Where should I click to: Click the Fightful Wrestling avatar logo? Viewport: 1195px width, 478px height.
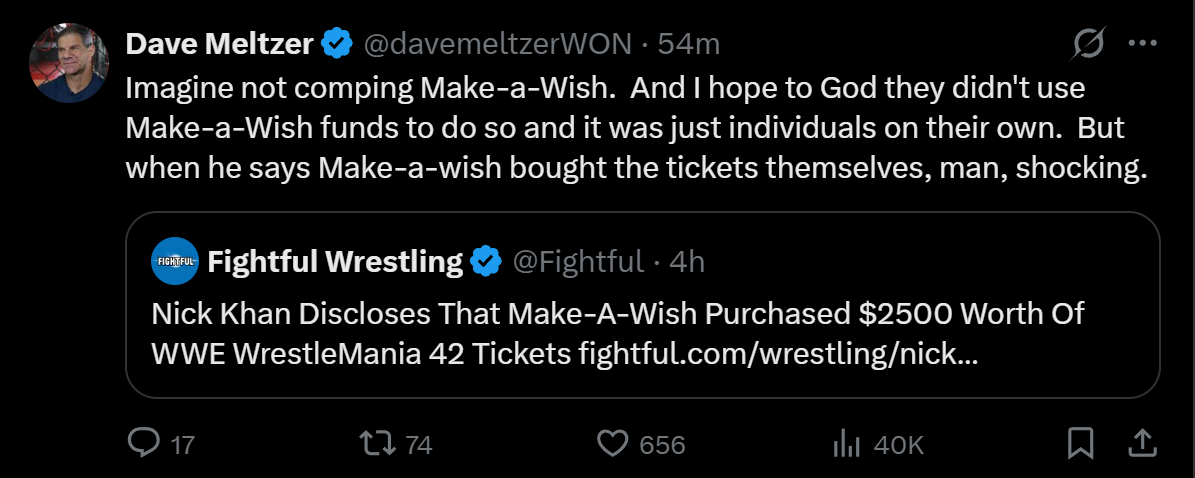coord(175,262)
